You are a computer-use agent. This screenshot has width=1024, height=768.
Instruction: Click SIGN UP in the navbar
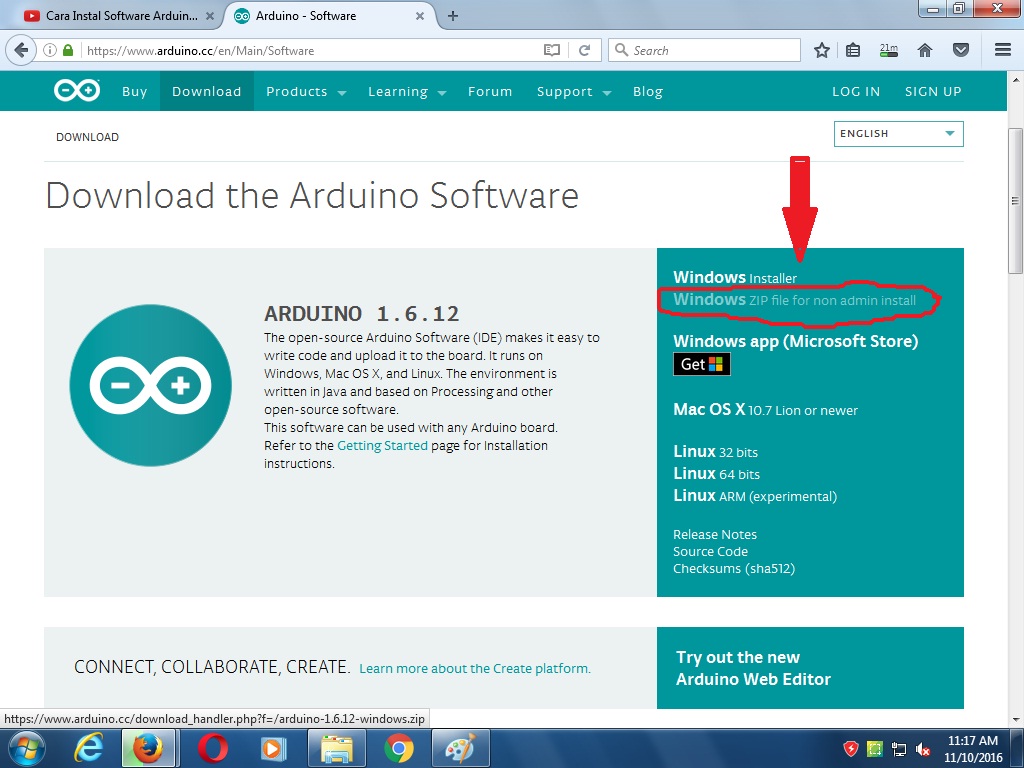(x=933, y=91)
